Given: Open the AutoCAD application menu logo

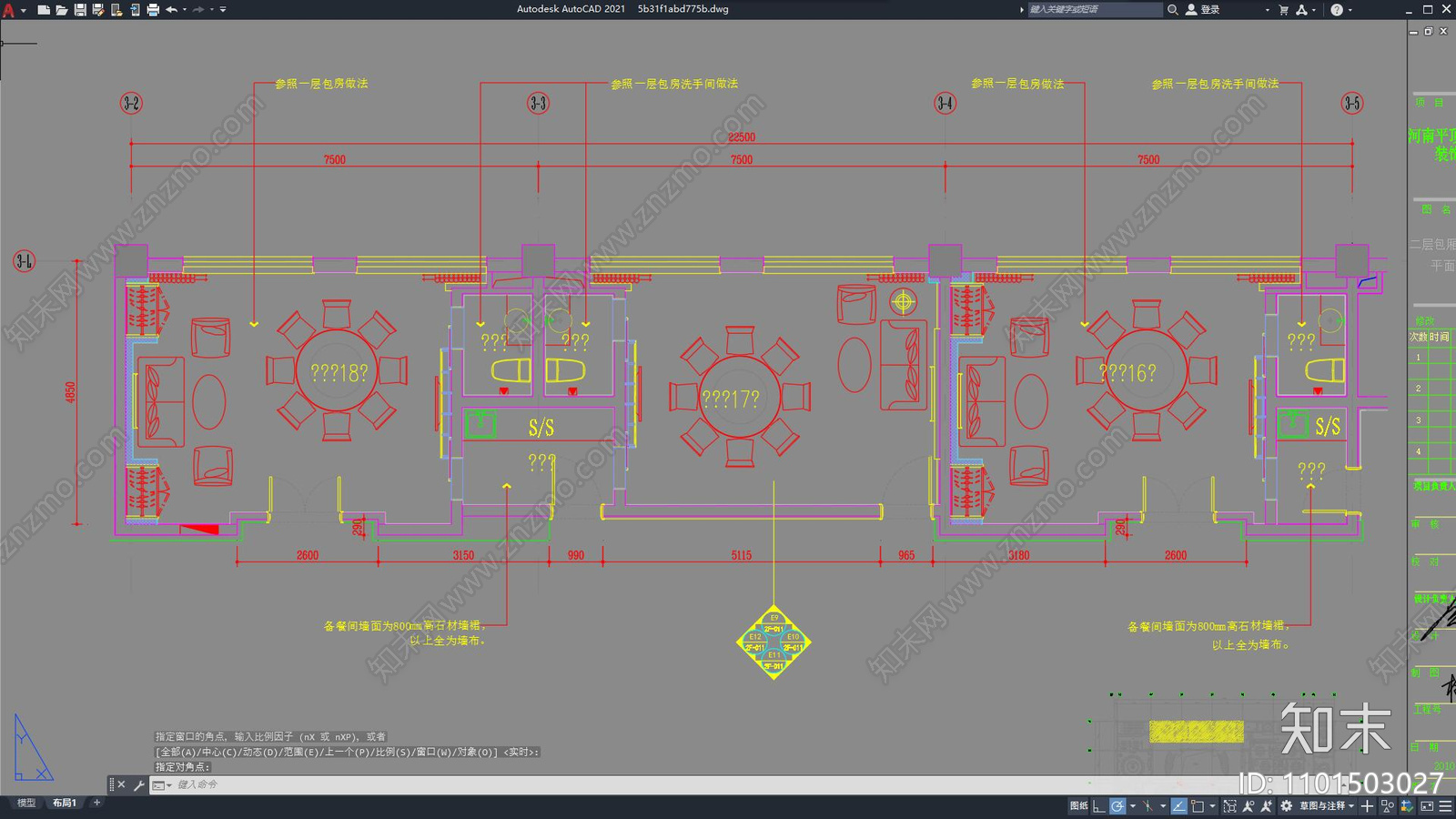Looking at the screenshot, I should (x=8, y=10).
